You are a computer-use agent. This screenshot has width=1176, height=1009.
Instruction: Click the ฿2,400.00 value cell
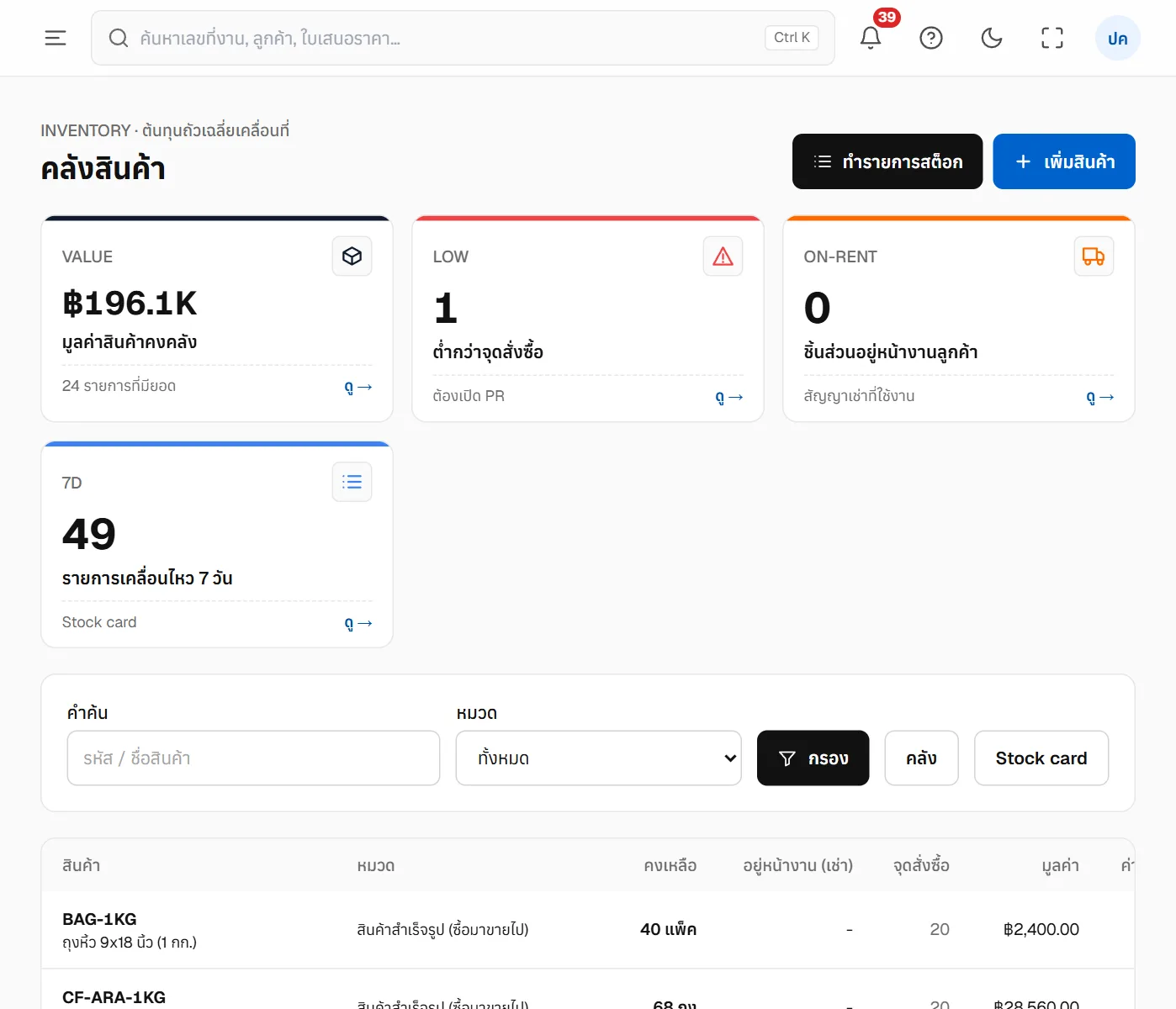(1041, 929)
